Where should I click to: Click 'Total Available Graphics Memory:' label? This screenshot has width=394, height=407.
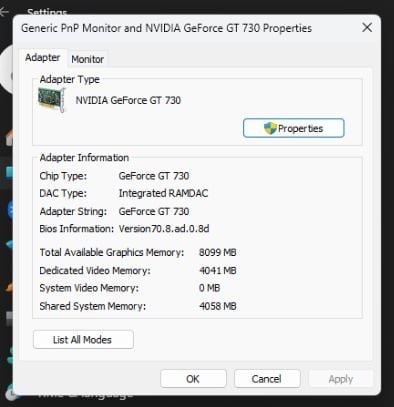click(112, 253)
